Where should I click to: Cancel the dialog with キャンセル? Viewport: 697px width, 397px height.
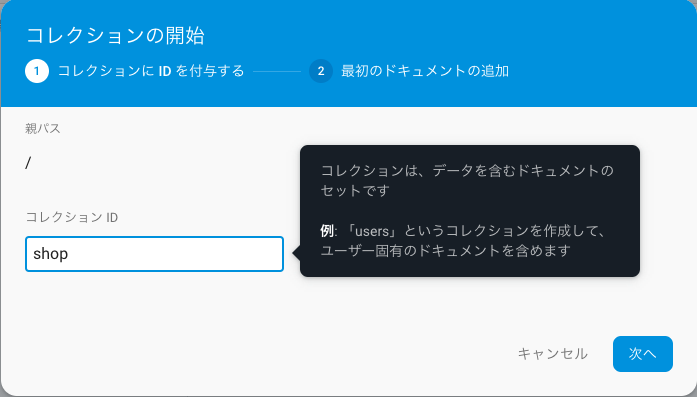click(553, 354)
